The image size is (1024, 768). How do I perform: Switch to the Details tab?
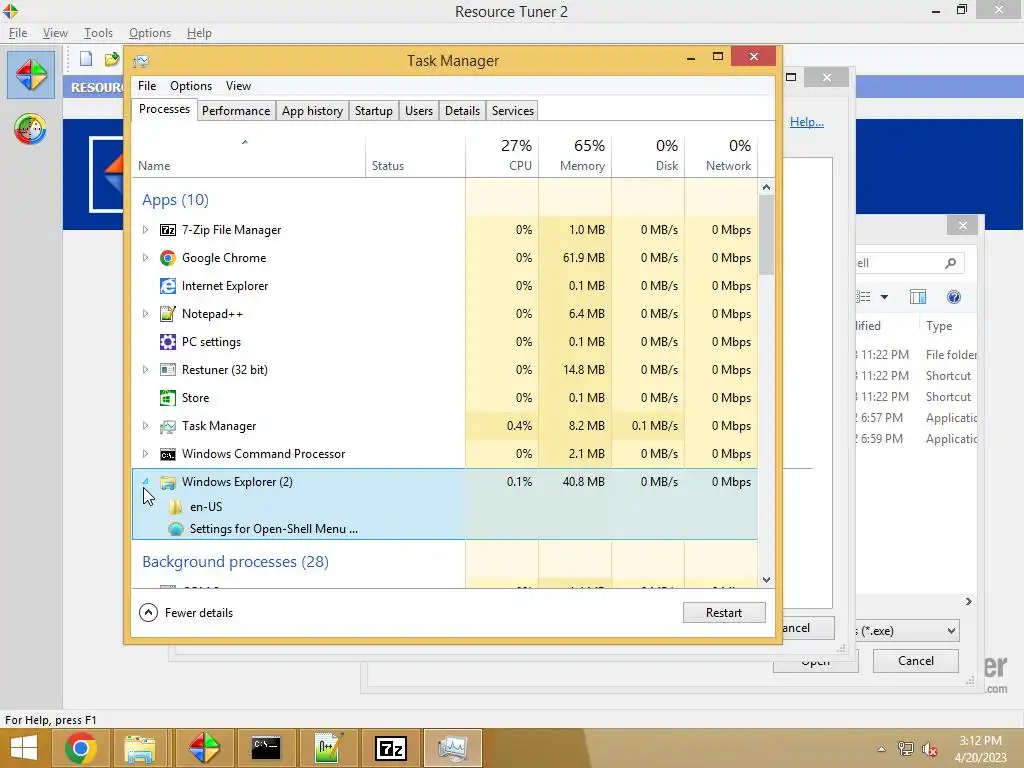(x=462, y=111)
